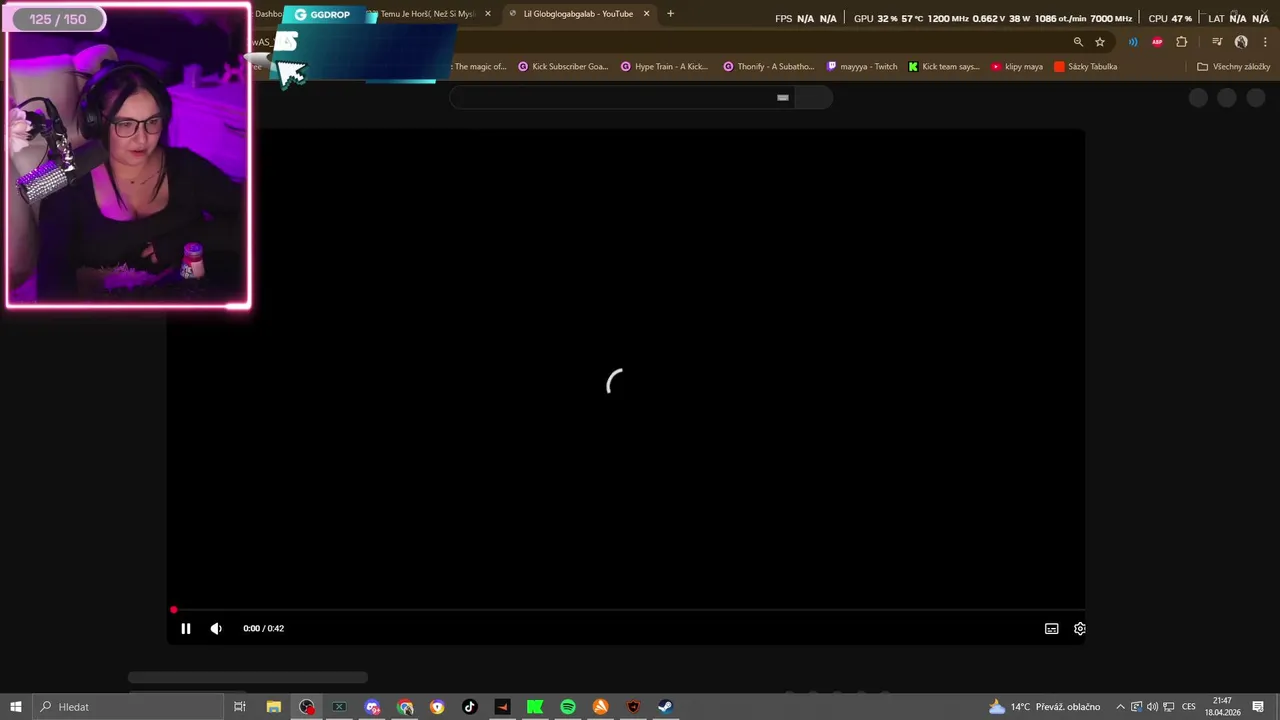Open Kick app from taskbar
The width and height of the screenshot is (1280, 720).
(x=535, y=706)
